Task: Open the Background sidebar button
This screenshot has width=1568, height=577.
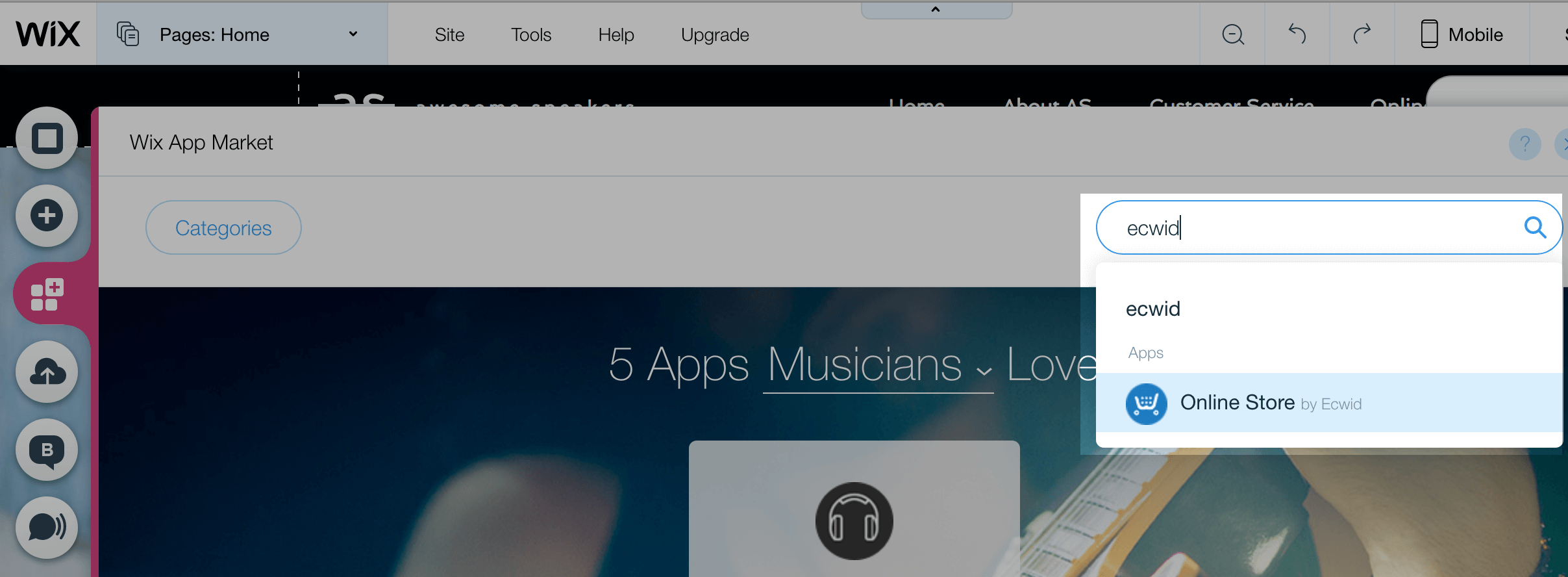Action: coord(47,138)
